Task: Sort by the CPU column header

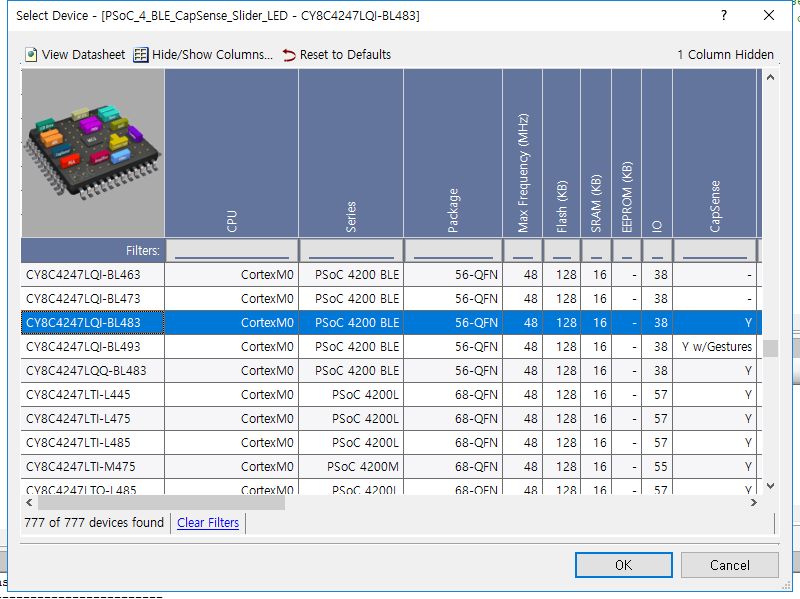Action: [231, 153]
